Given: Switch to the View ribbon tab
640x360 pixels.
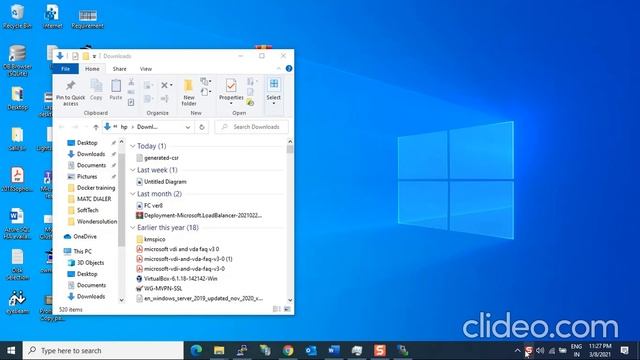Looking at the screenshot, I should tap(146, 69).
